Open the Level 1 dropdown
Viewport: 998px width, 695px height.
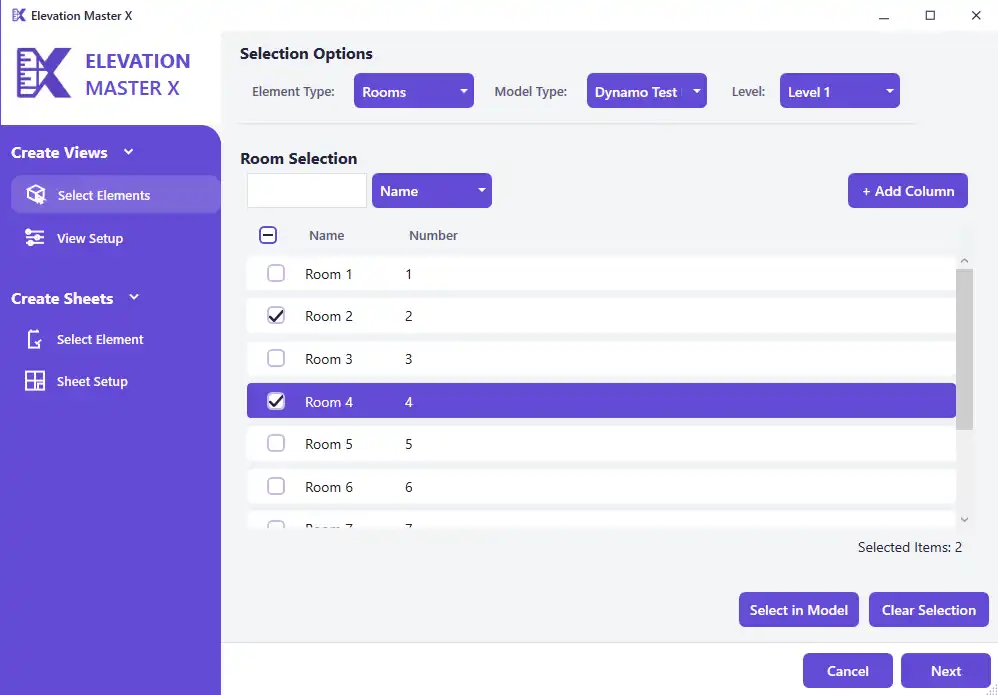tap(839, 92)
